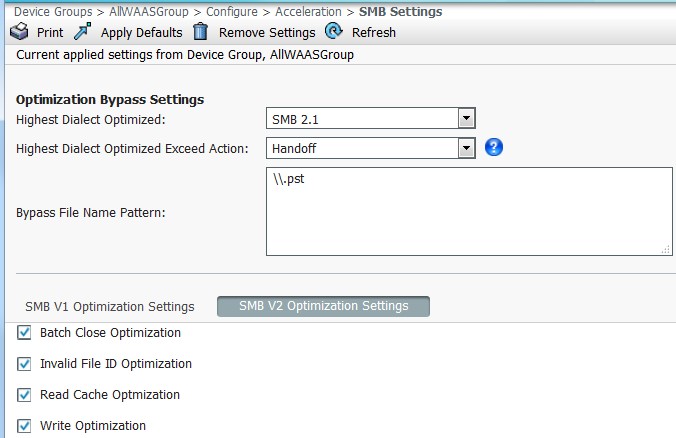The width and height of the screenshot is (676, 438).
Task: Click the Apply Defaults pin icon
Action: pyautogui.click(x=83, y=32)
